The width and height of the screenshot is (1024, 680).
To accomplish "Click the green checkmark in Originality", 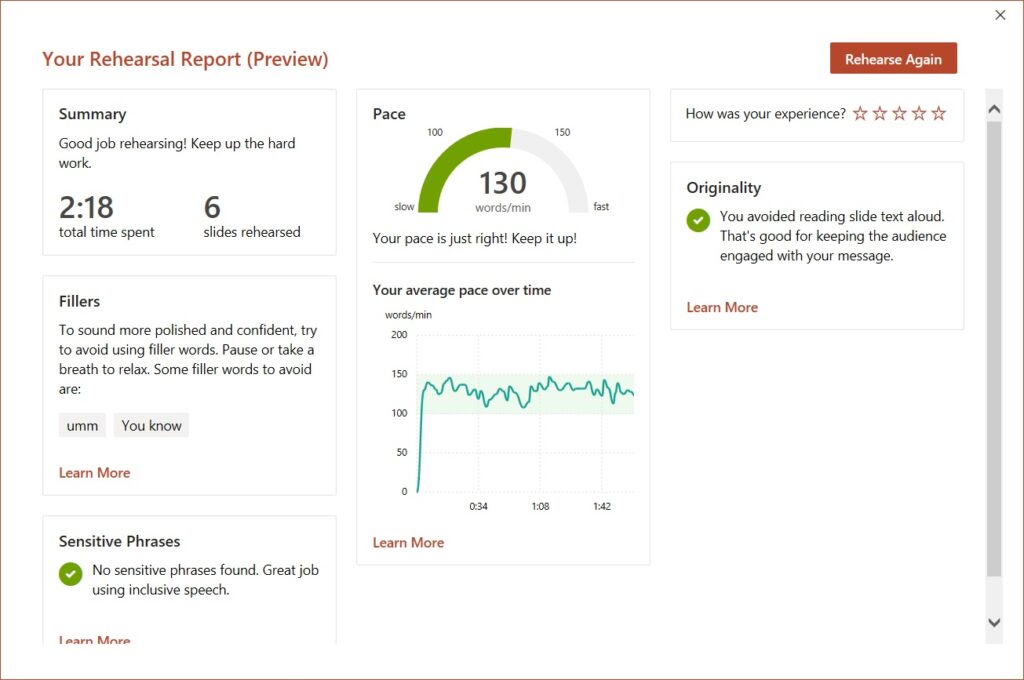I will click(x=698, y=220).
